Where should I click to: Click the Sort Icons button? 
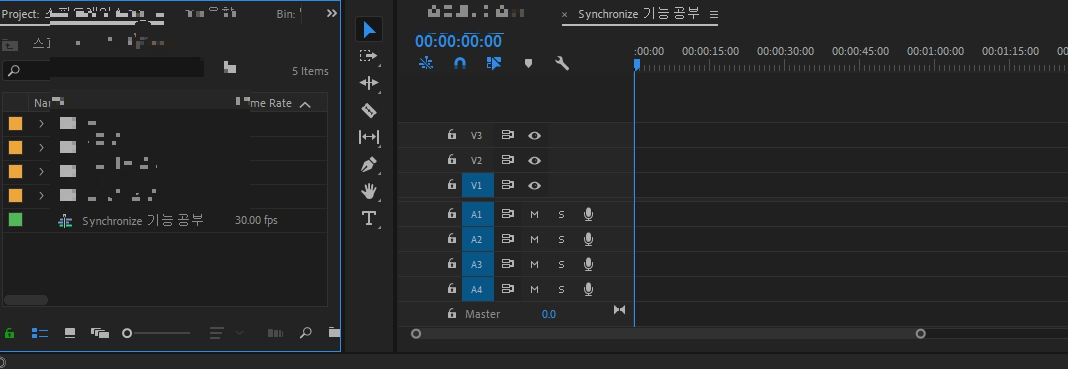217,333
